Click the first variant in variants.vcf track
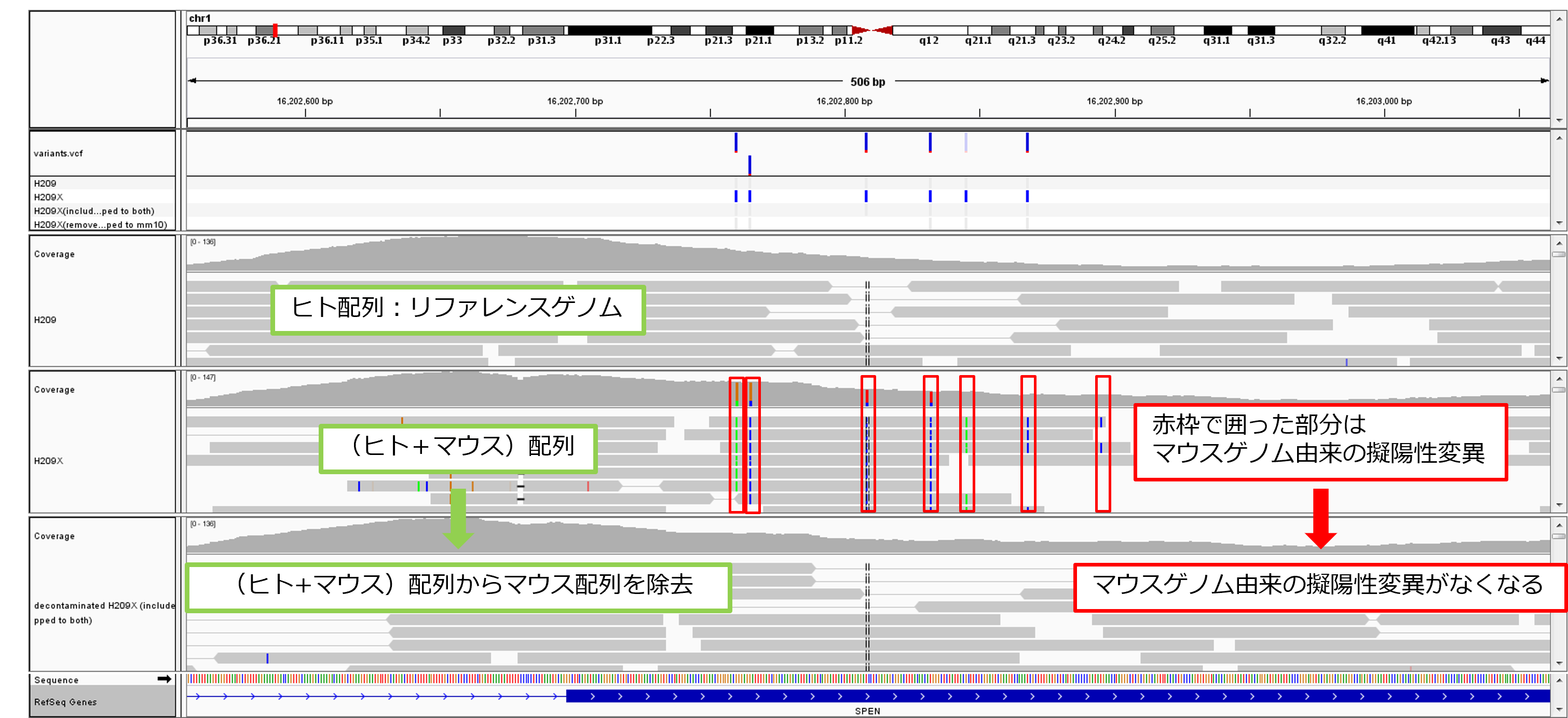1568x718 pixels. click(x=736, y=142)
